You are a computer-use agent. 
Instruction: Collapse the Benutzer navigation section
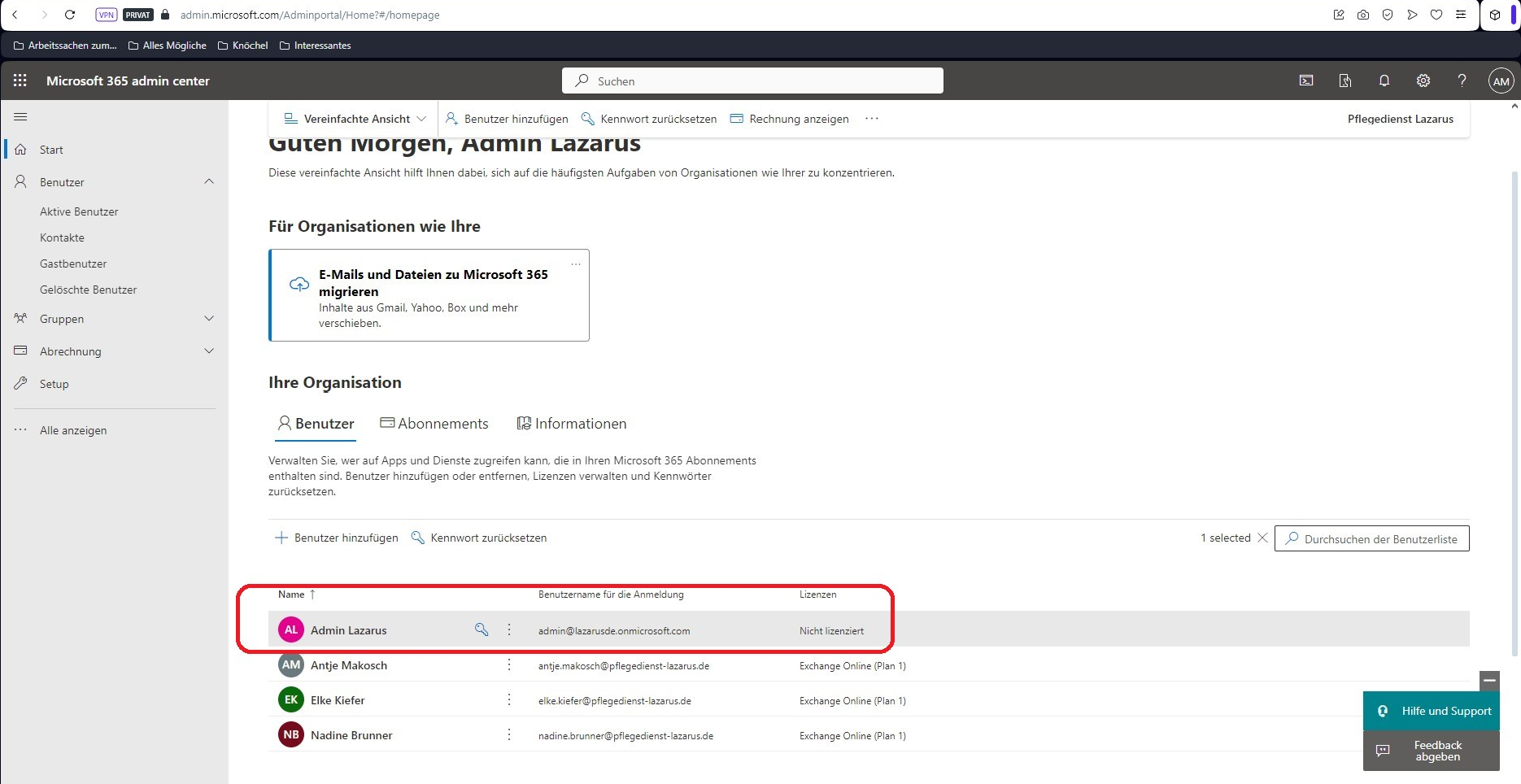[209, 181]
